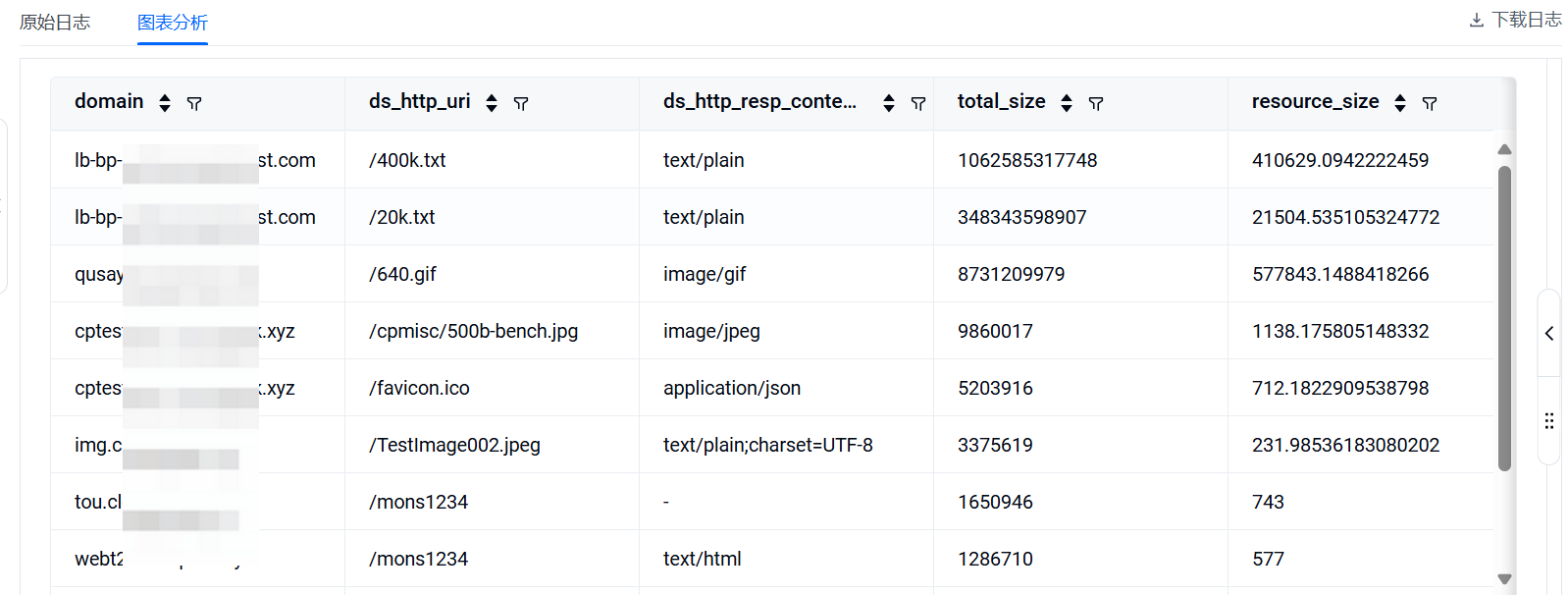
Task: Filter the ds_http_uri column
Action: 521,103
